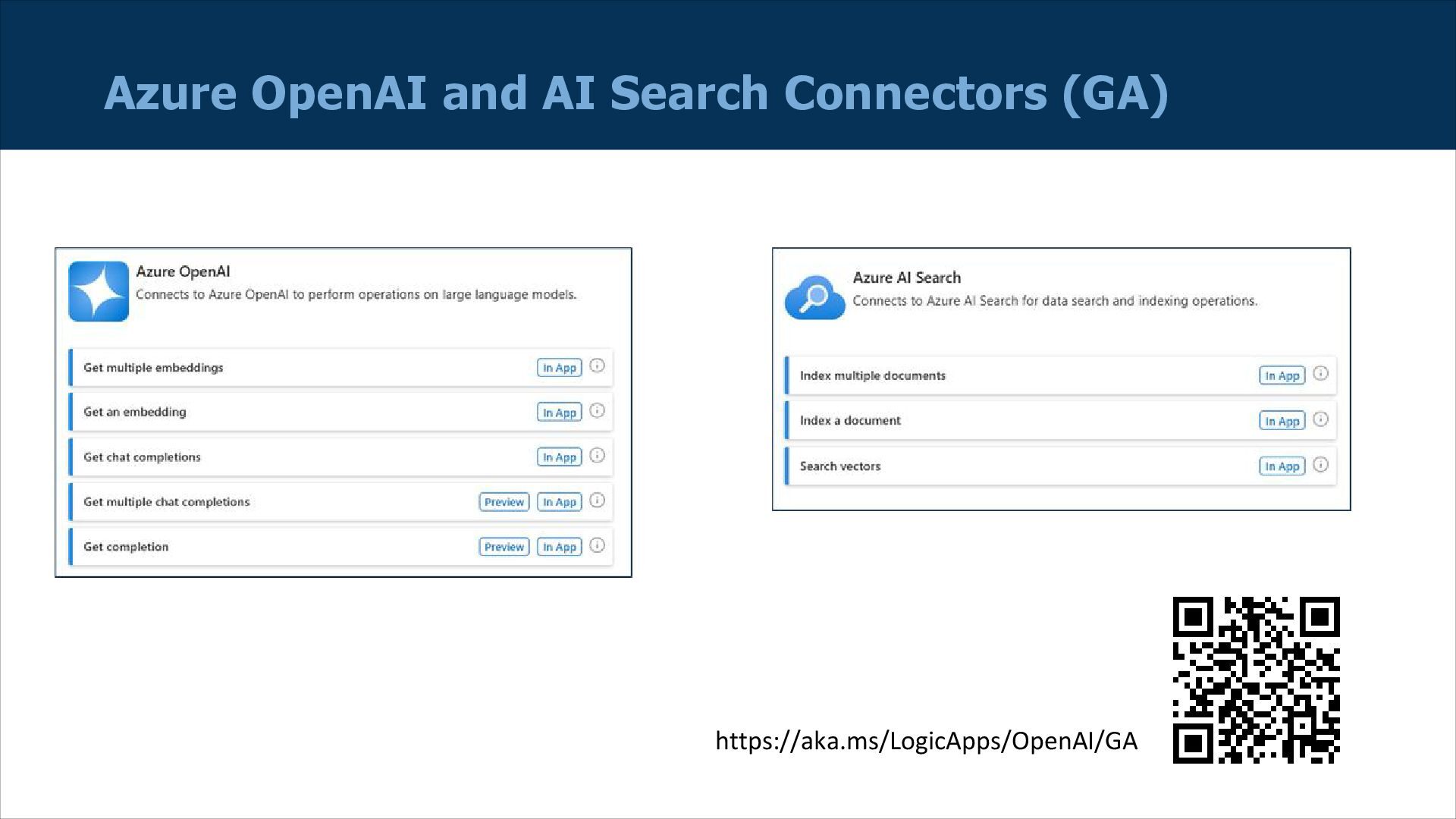
Task: Open info icon for Get an embedding
Action: point(597,411)
